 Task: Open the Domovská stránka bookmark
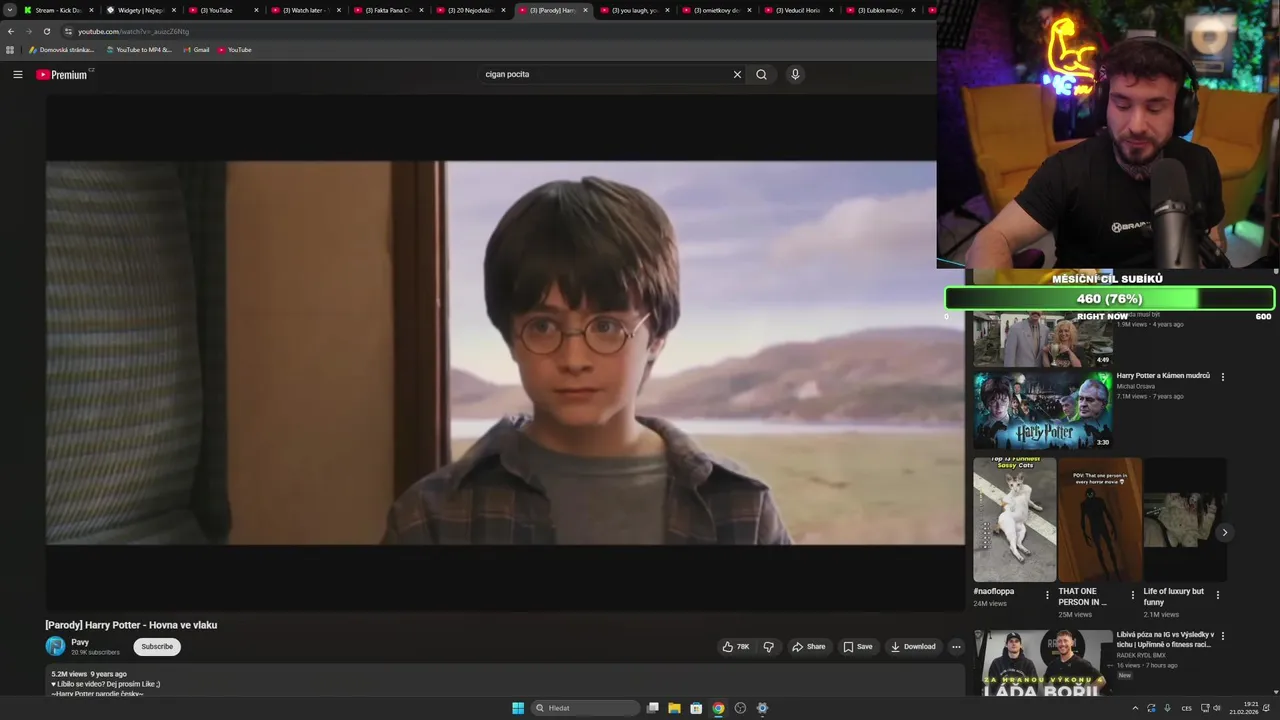62,50
